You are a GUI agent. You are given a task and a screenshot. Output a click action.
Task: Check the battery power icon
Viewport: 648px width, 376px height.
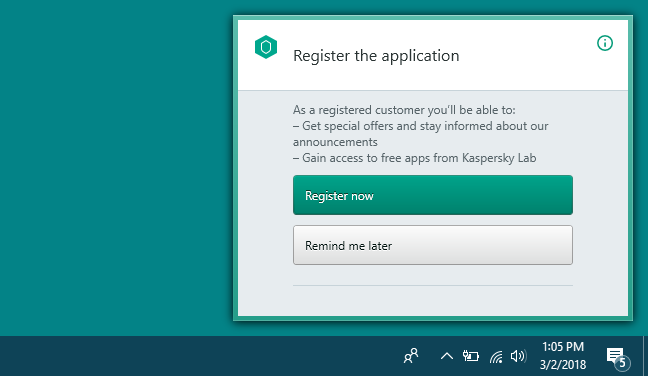click(x=470, y=356)
